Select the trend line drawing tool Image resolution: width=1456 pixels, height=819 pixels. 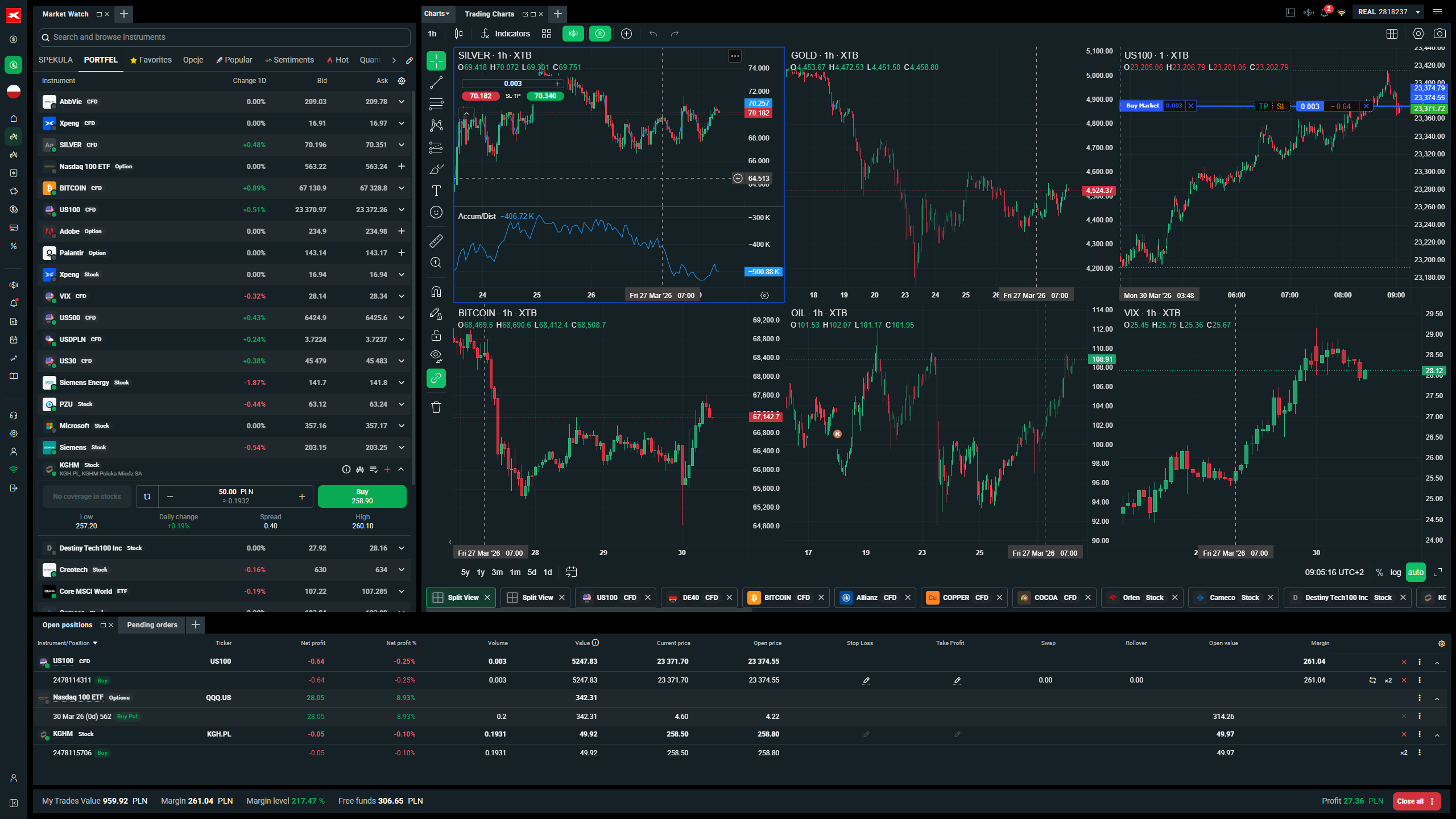click(x=436, y=82)
